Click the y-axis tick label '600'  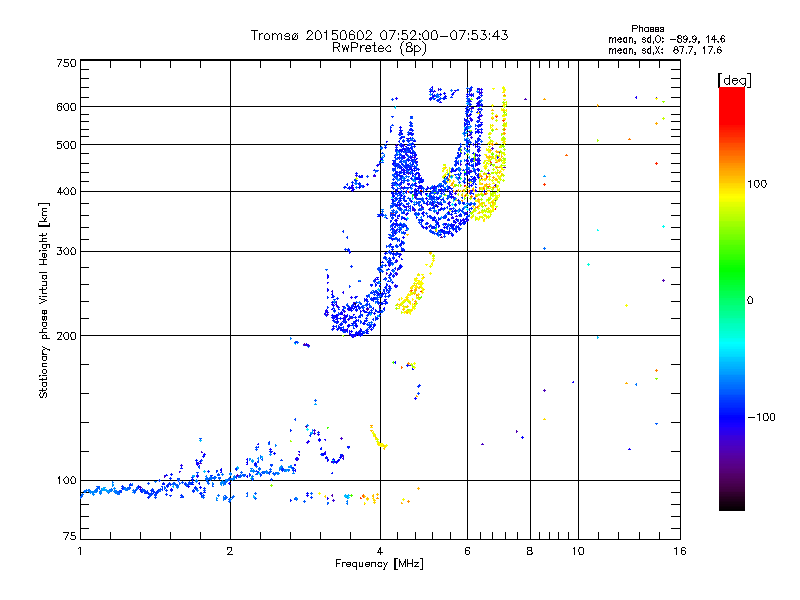click(66, 107)
